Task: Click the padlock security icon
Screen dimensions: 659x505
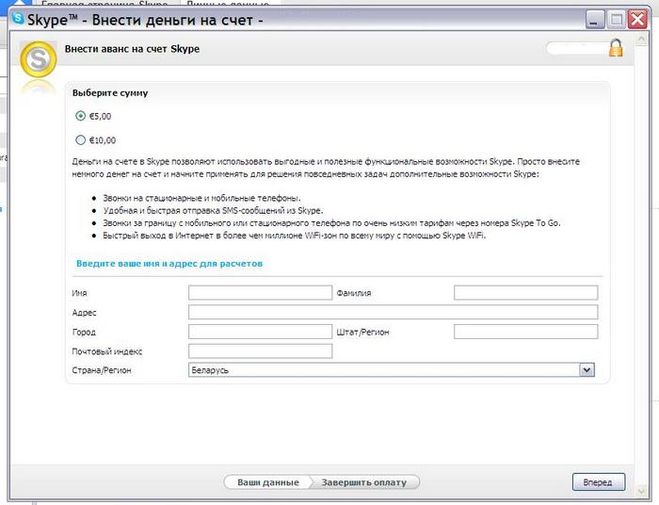Action: [616, 48]
